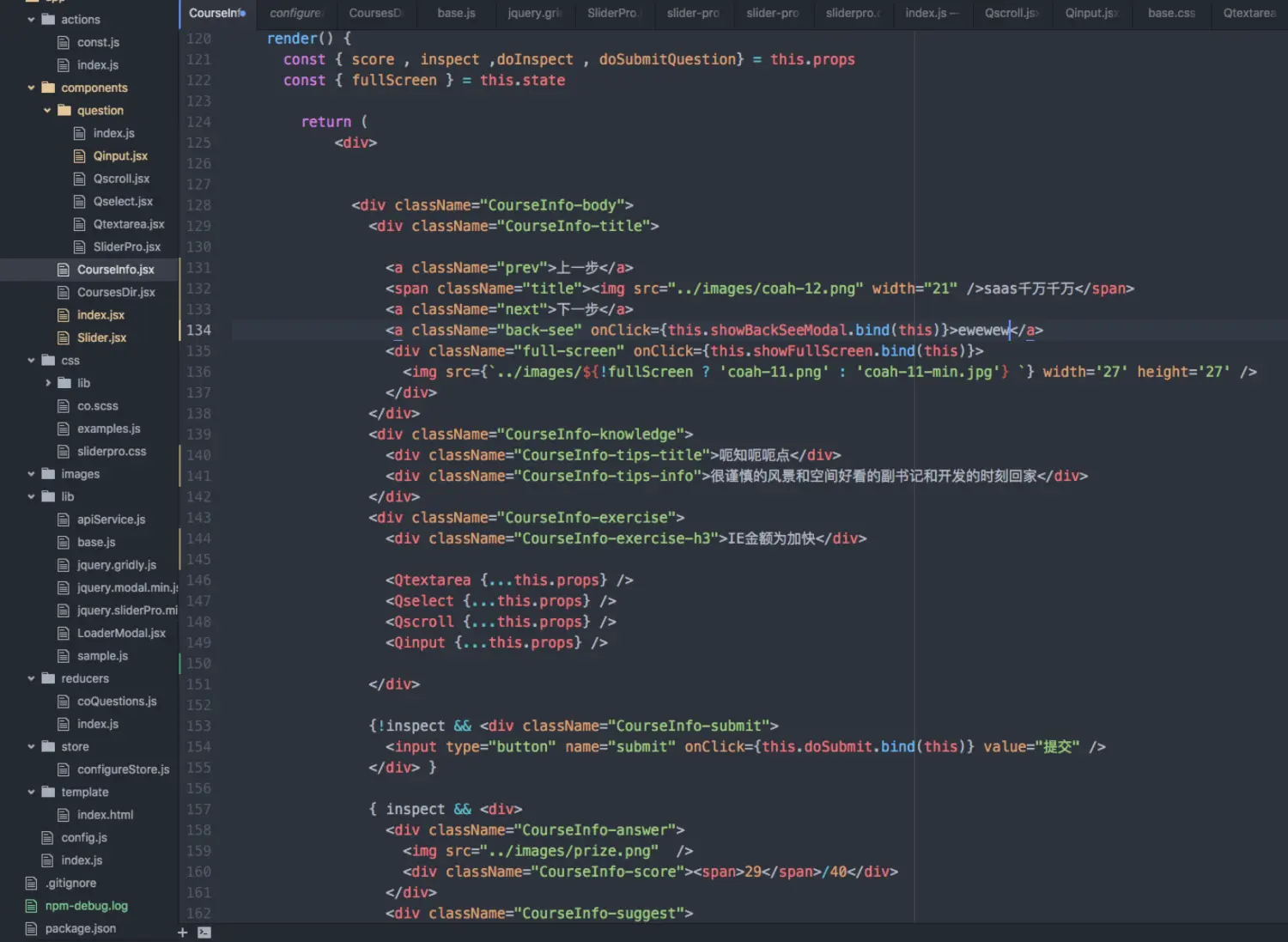Open Qselect.jsx in the tree

pos(123,201)
